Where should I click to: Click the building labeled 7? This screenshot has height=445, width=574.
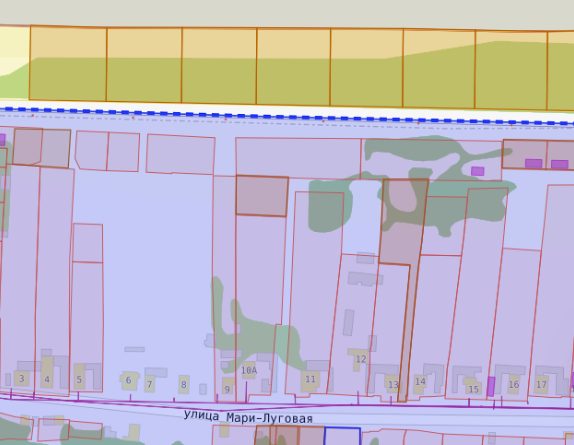pos(149,385)
